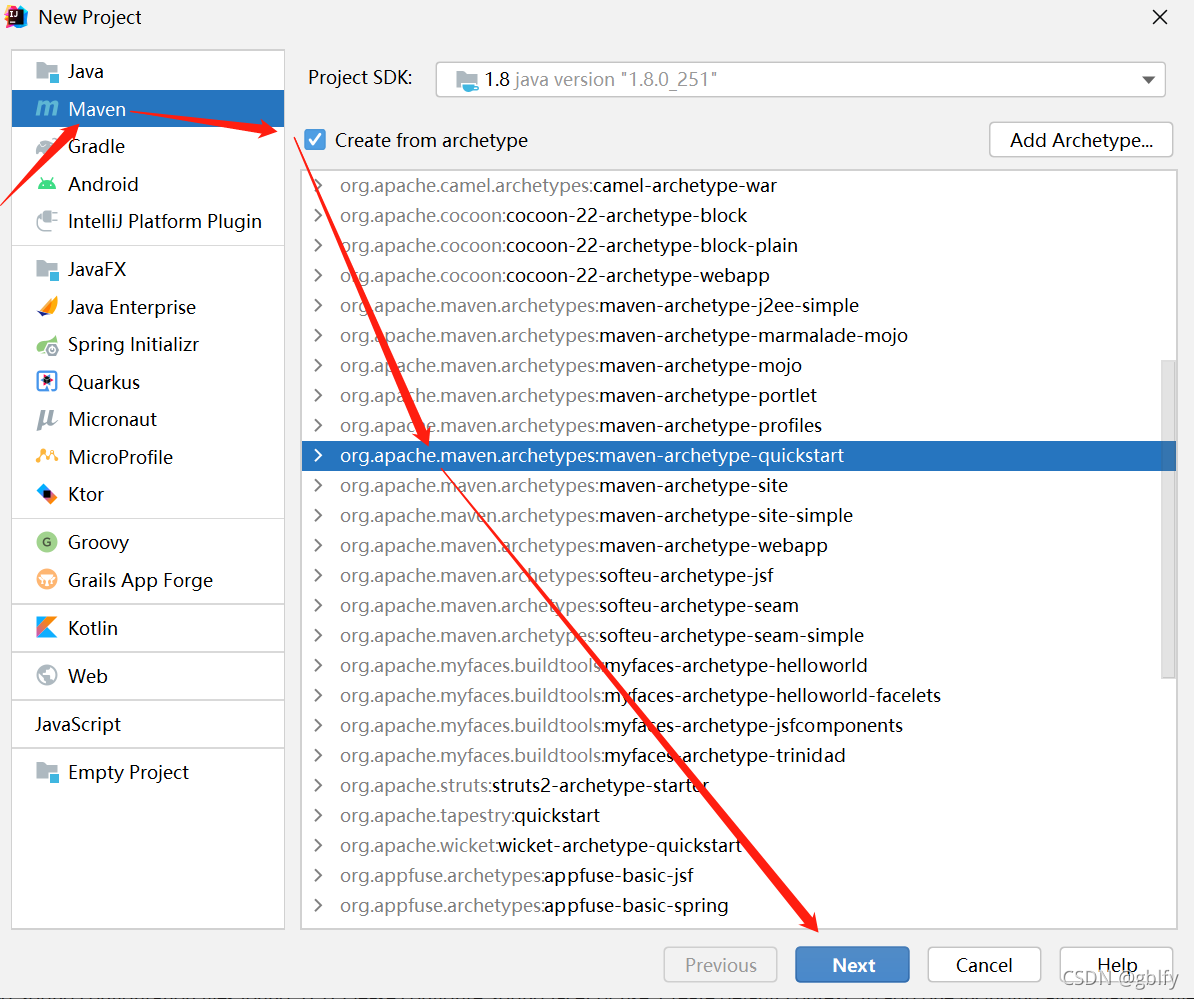Viewport: 1194px width, 999px height.
Task: Select cocoon-22-archetype-block-plain archetype
Action: tap(739, 246)
